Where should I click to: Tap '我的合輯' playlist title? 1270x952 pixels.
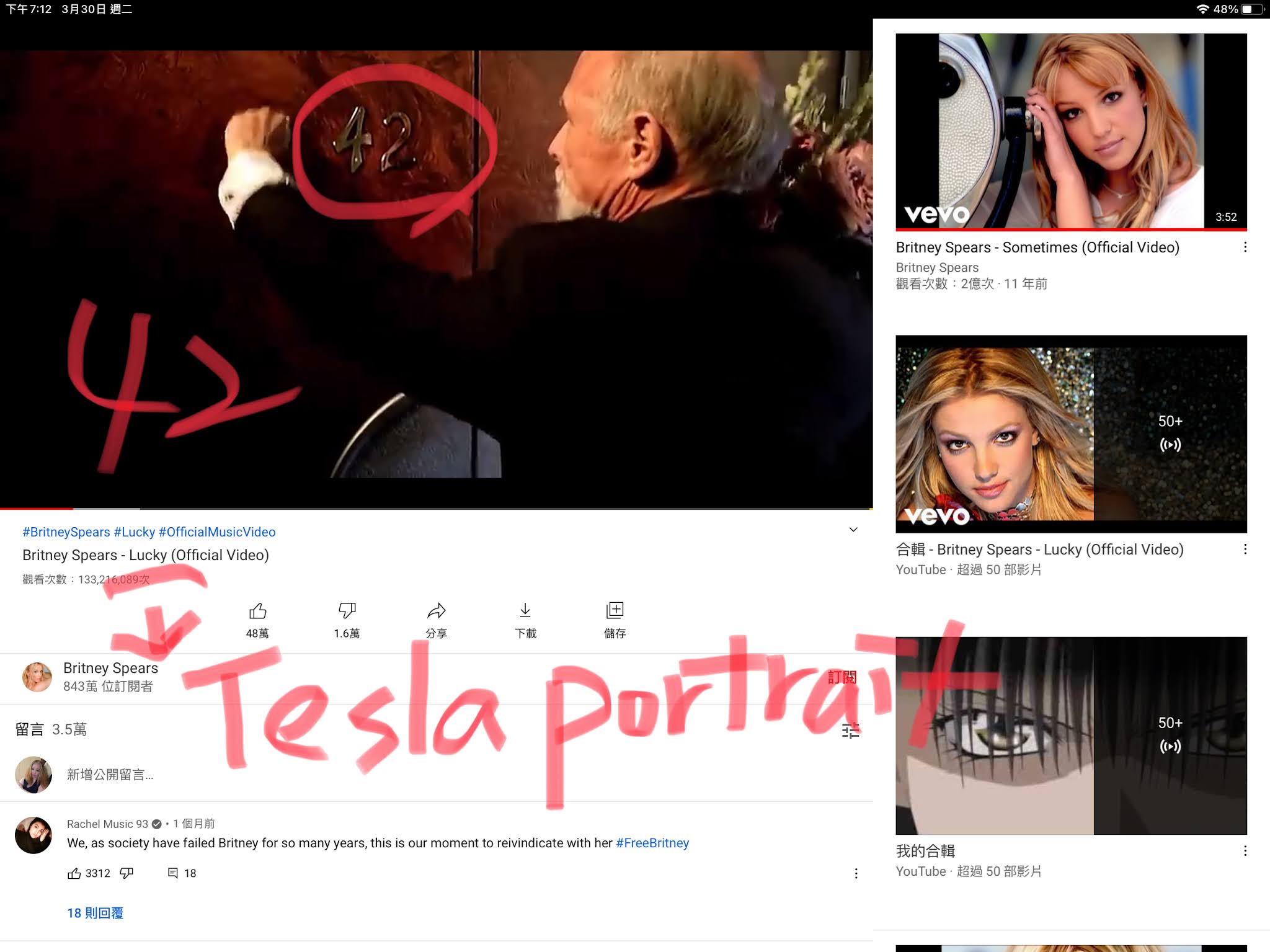(925, 851)
